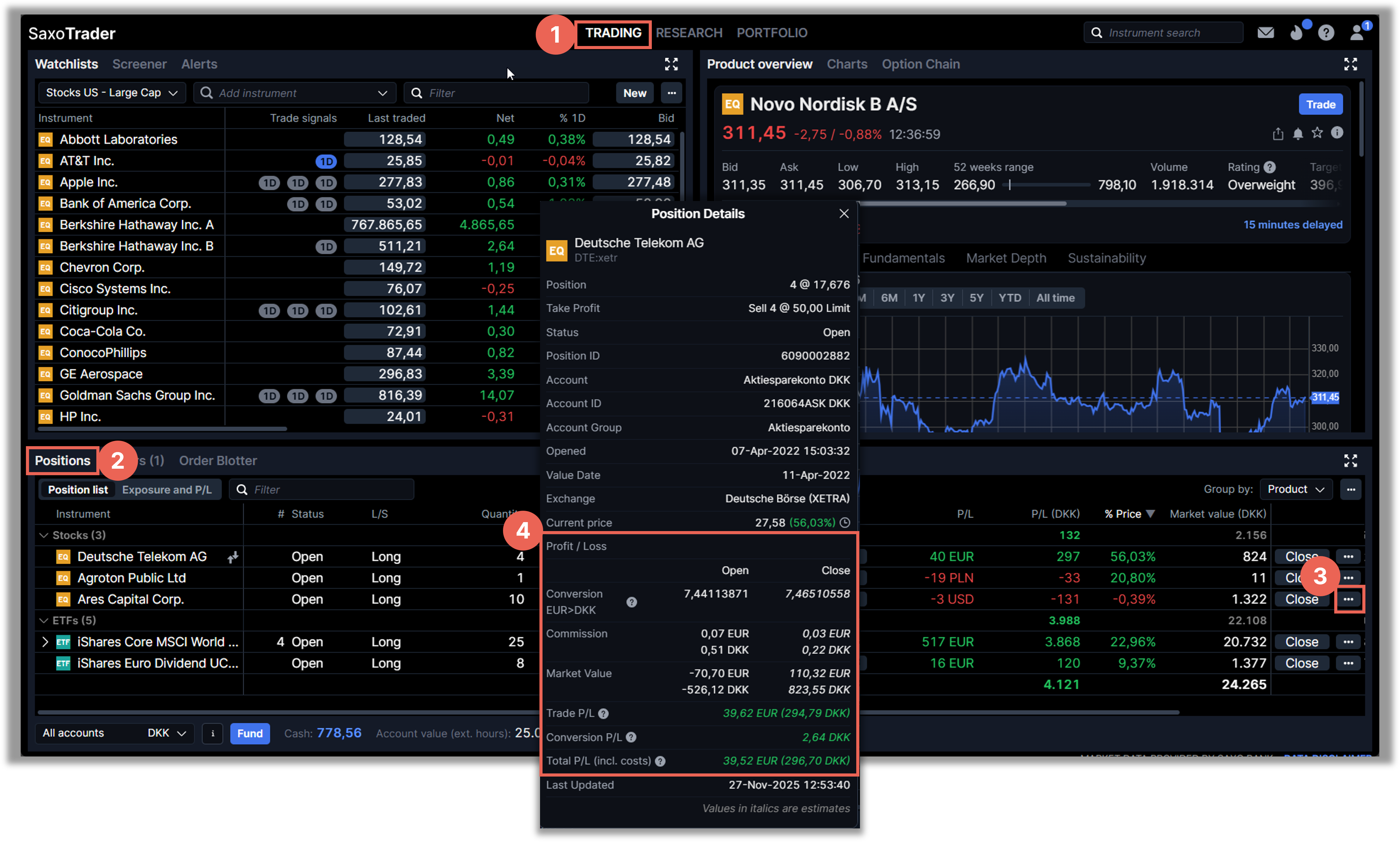Click the help question mark icon in header

(1326, 33)
